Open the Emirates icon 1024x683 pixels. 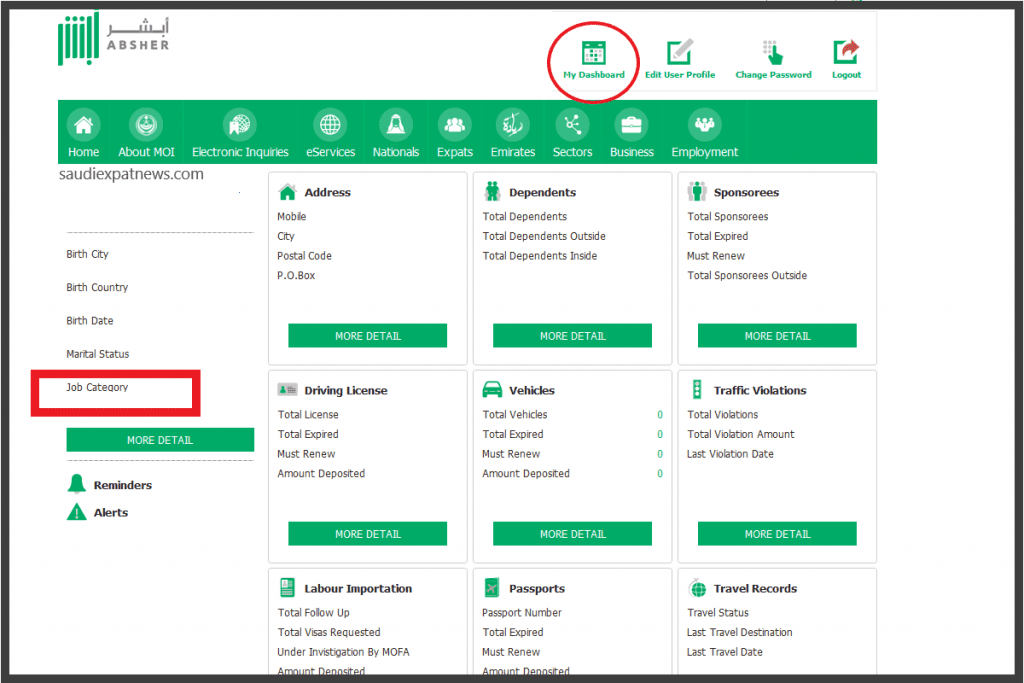point(513,125)
